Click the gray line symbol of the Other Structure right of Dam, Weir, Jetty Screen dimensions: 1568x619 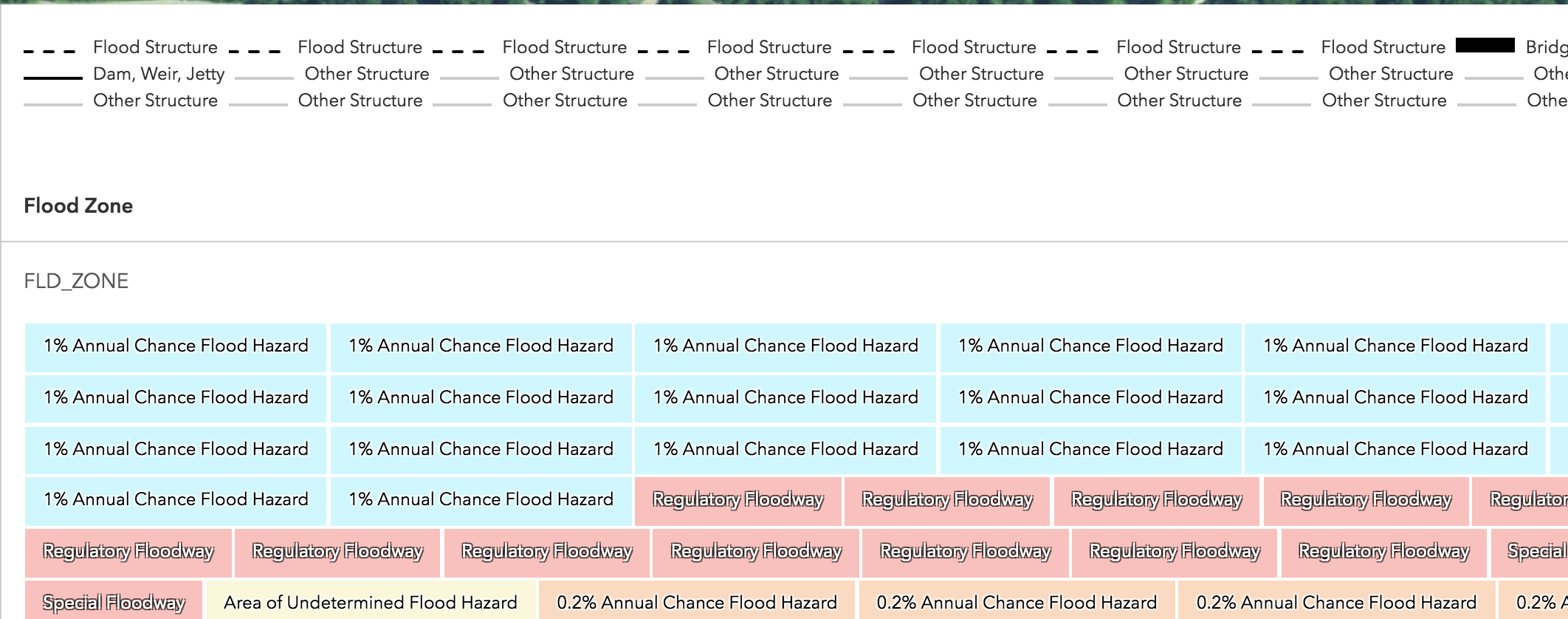[264, 77]
